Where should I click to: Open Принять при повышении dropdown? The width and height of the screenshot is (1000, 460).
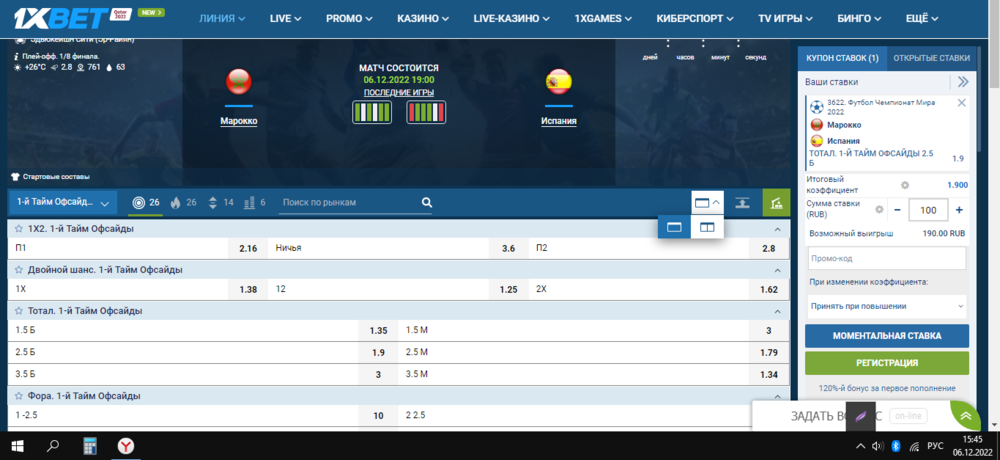coord(886,306)
